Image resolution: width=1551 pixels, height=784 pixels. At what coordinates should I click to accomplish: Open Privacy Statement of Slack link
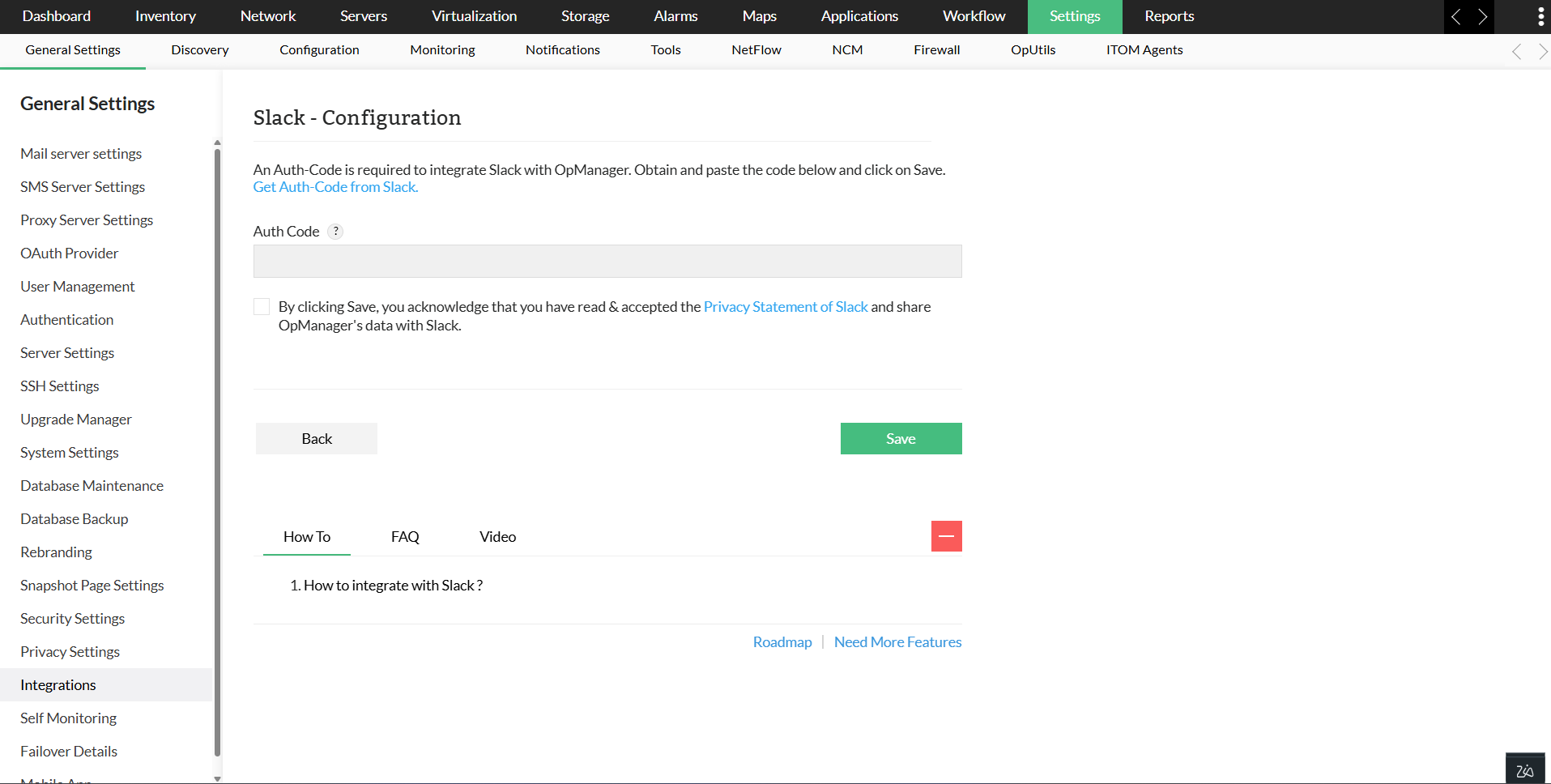[x=786, y=307]
